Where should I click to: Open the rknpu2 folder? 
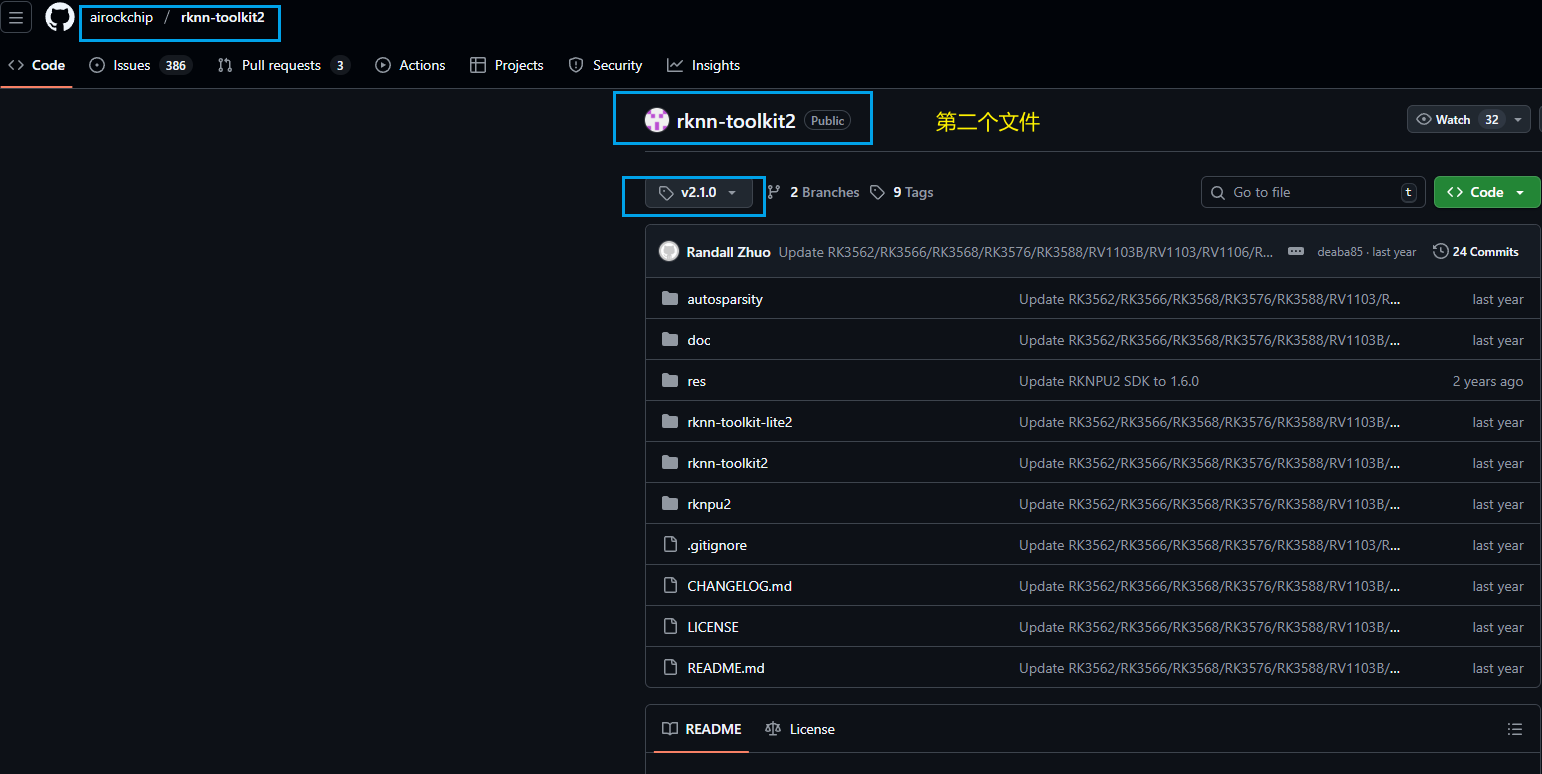tap(709, 504)
